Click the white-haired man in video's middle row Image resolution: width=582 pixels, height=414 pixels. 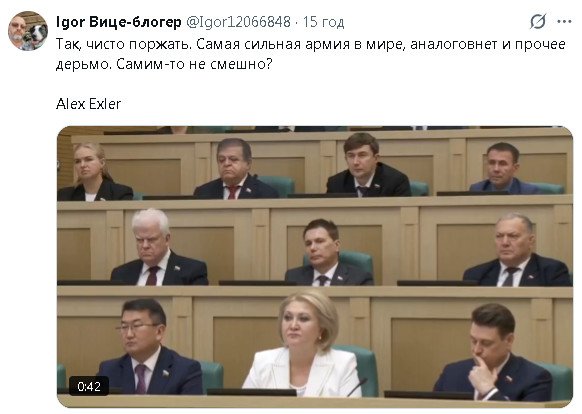[x=159, y=248]
